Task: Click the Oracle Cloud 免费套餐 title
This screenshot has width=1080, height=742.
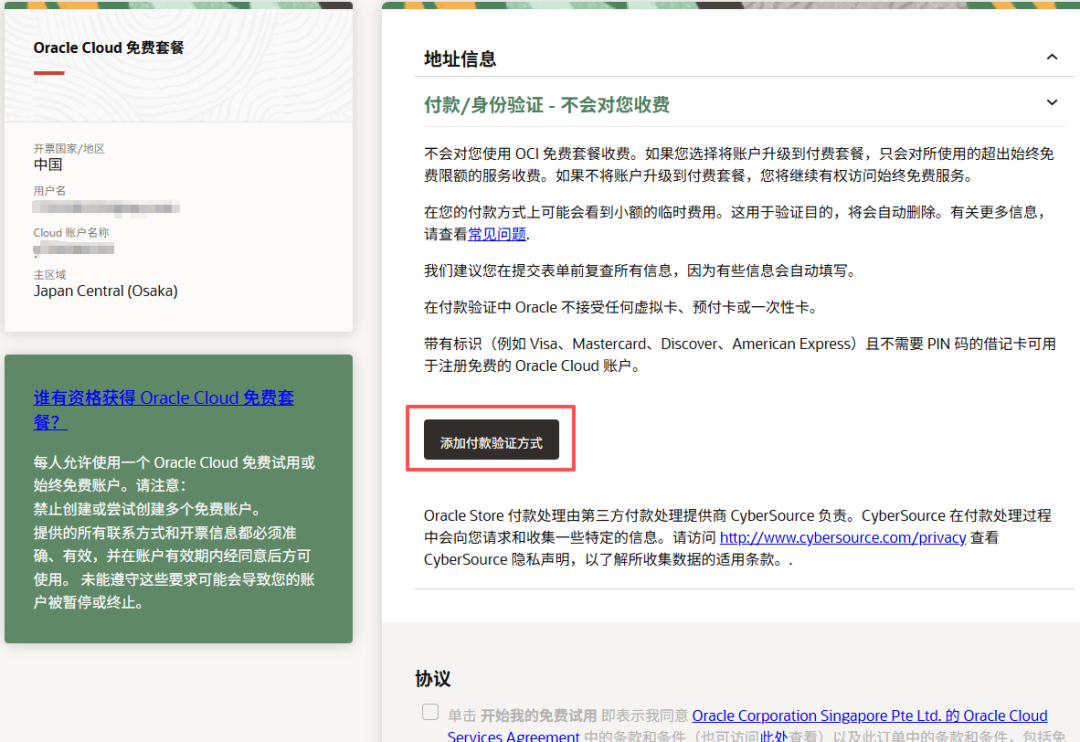Action: coord(109,48)
